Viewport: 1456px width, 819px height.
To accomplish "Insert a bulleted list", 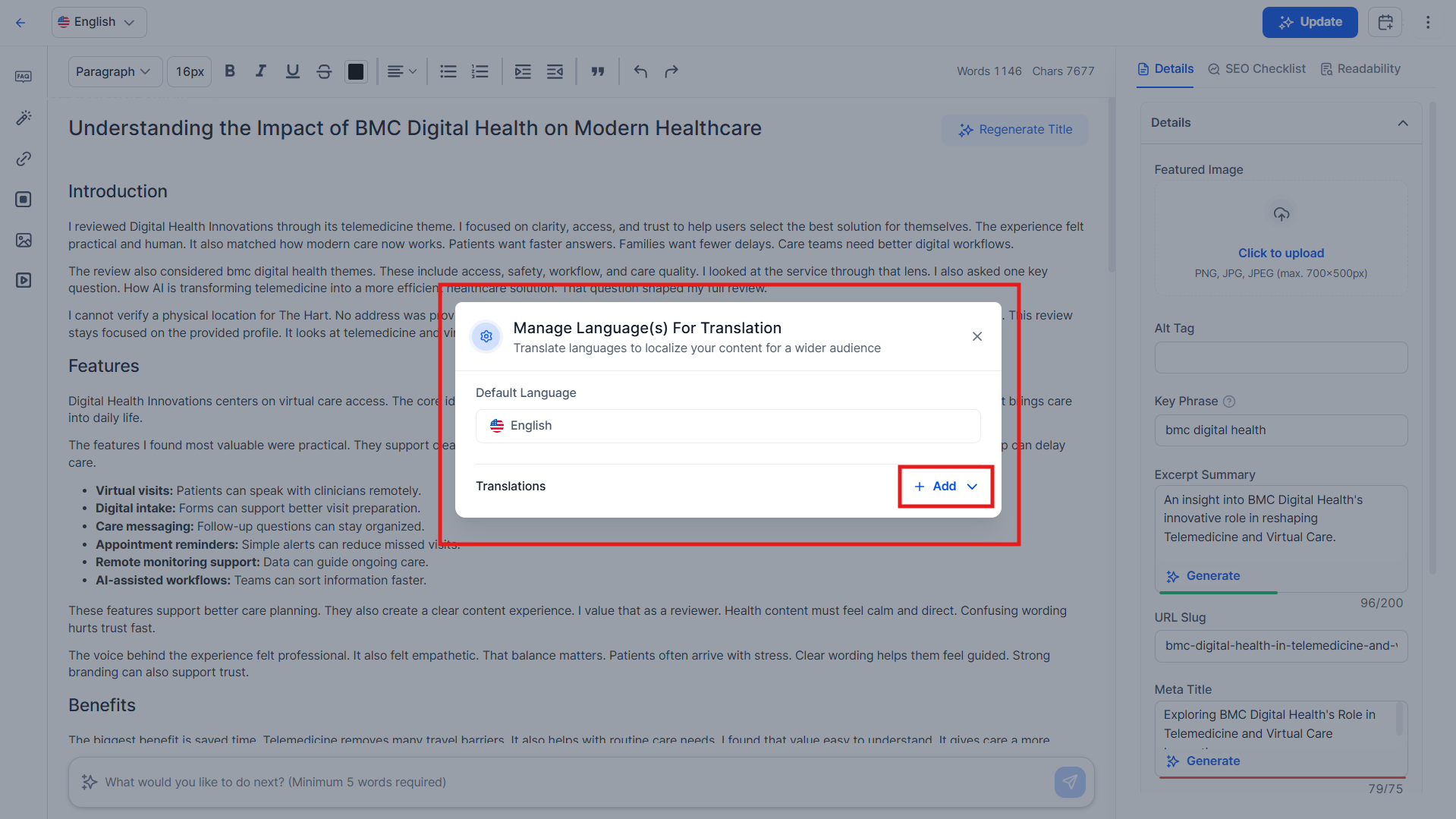I will tap(448, 71).
